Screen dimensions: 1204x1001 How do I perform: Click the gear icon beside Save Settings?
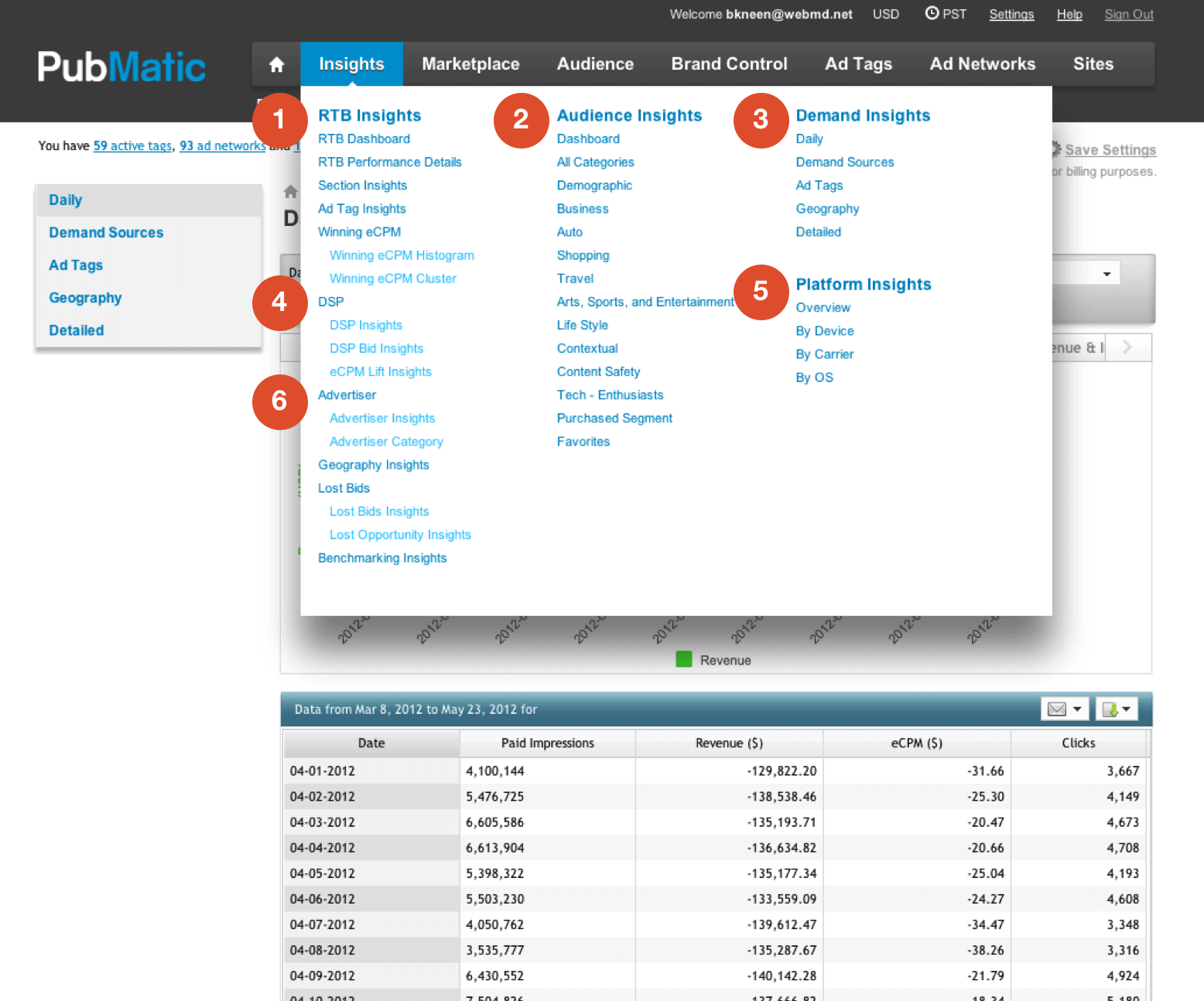[x=1056, y=149]
